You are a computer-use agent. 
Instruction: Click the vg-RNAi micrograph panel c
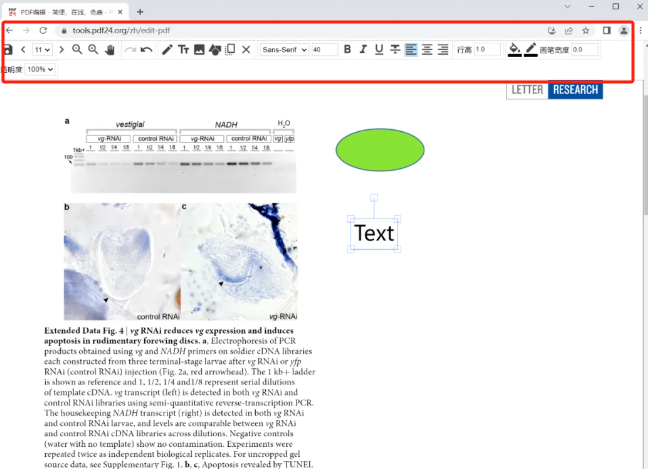coord(239,261)
